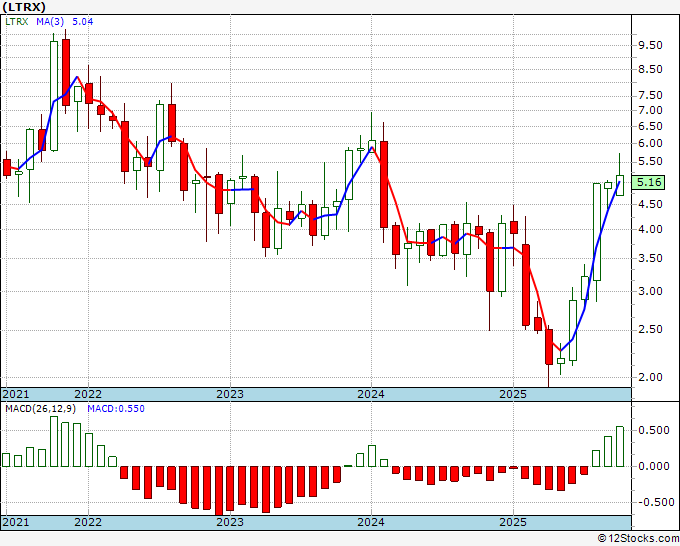This screenshot has height=546, width=680.
Task: Click the 5.04 moving average value
Action: [x=82, y=21]
